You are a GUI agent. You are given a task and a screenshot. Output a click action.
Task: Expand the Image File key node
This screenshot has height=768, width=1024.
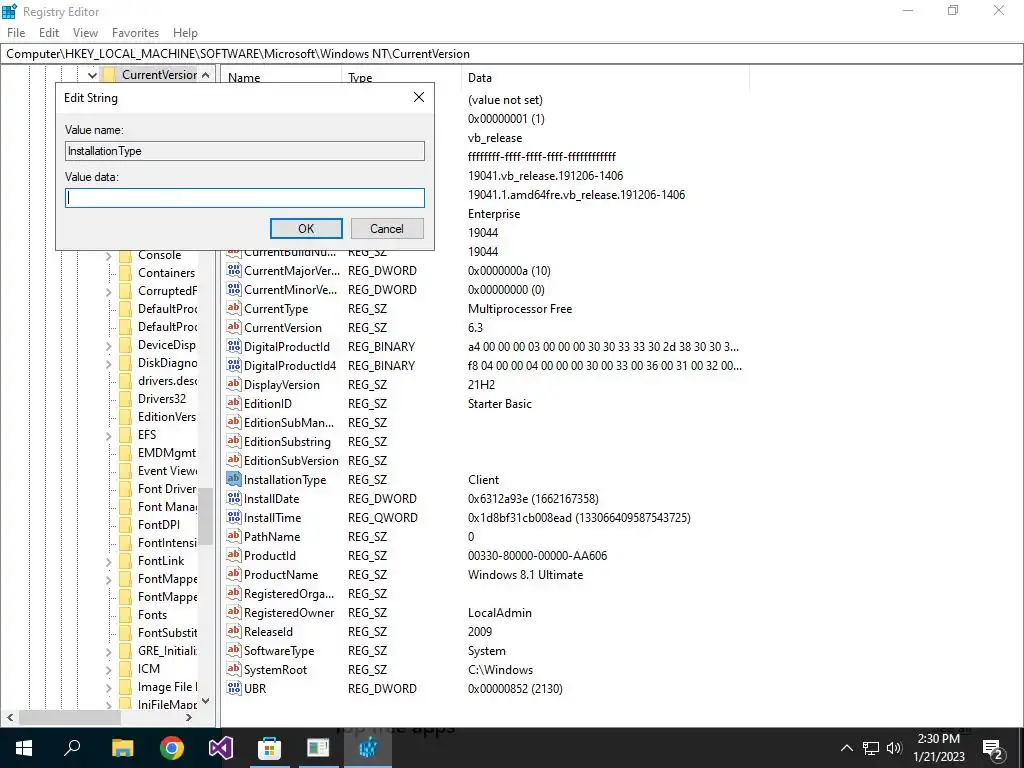tap(109, 688)
